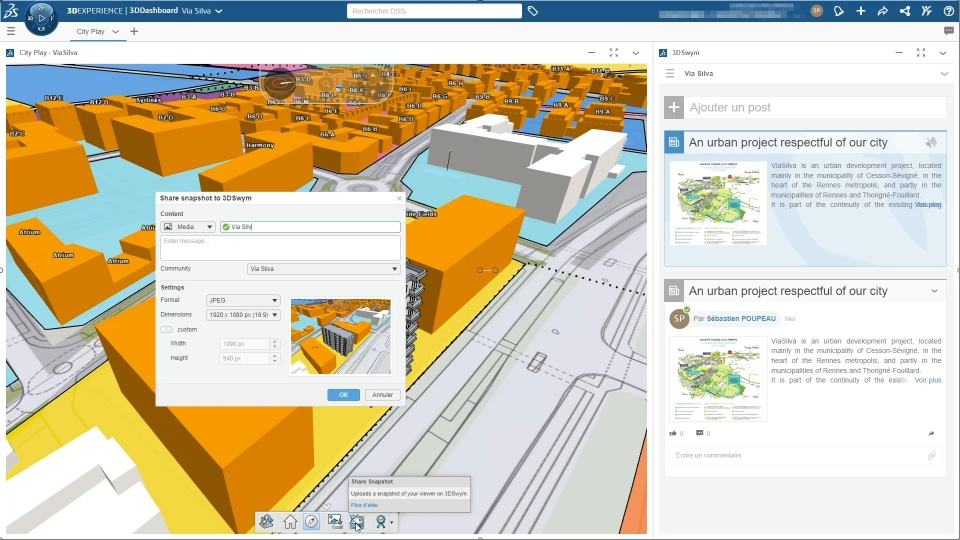Select the City Play tab
This screenshot has width=960, height=540.
[x=90, y=31]
